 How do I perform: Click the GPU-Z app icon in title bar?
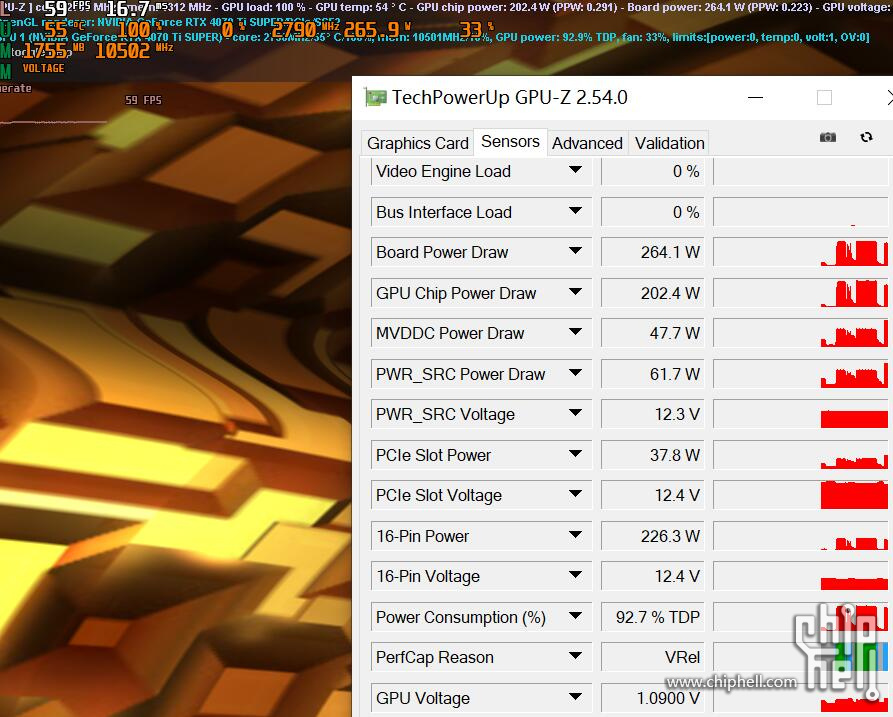pyautogui.click(x=376, y=97)
